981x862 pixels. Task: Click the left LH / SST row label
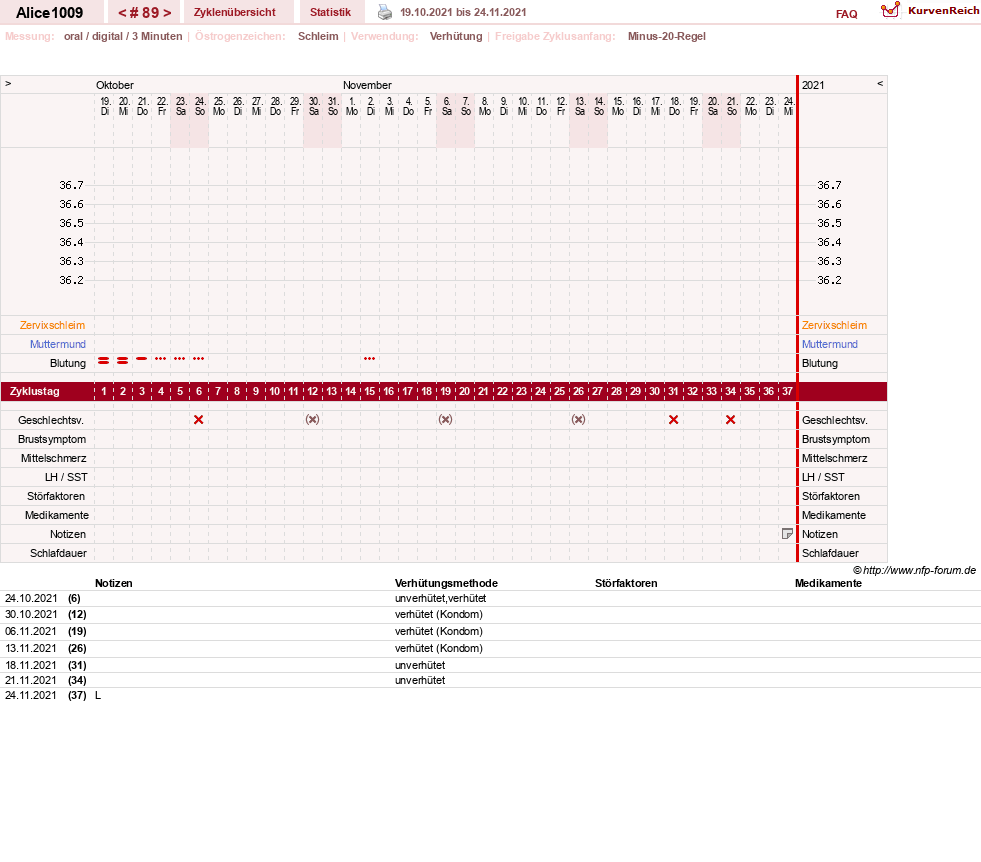coord(66,477)
